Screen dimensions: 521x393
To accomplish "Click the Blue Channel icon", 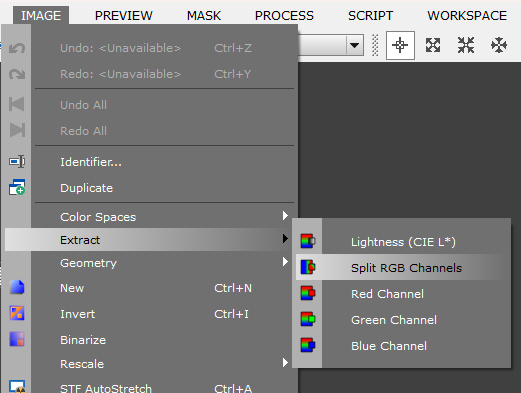I will tap(308, 345).
